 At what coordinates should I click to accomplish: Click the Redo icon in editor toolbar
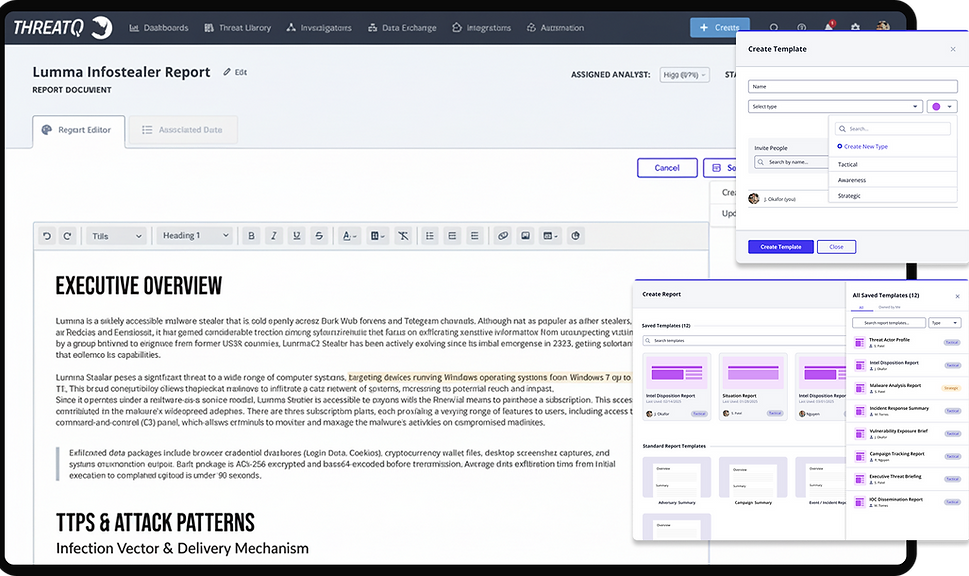(67, 235)
